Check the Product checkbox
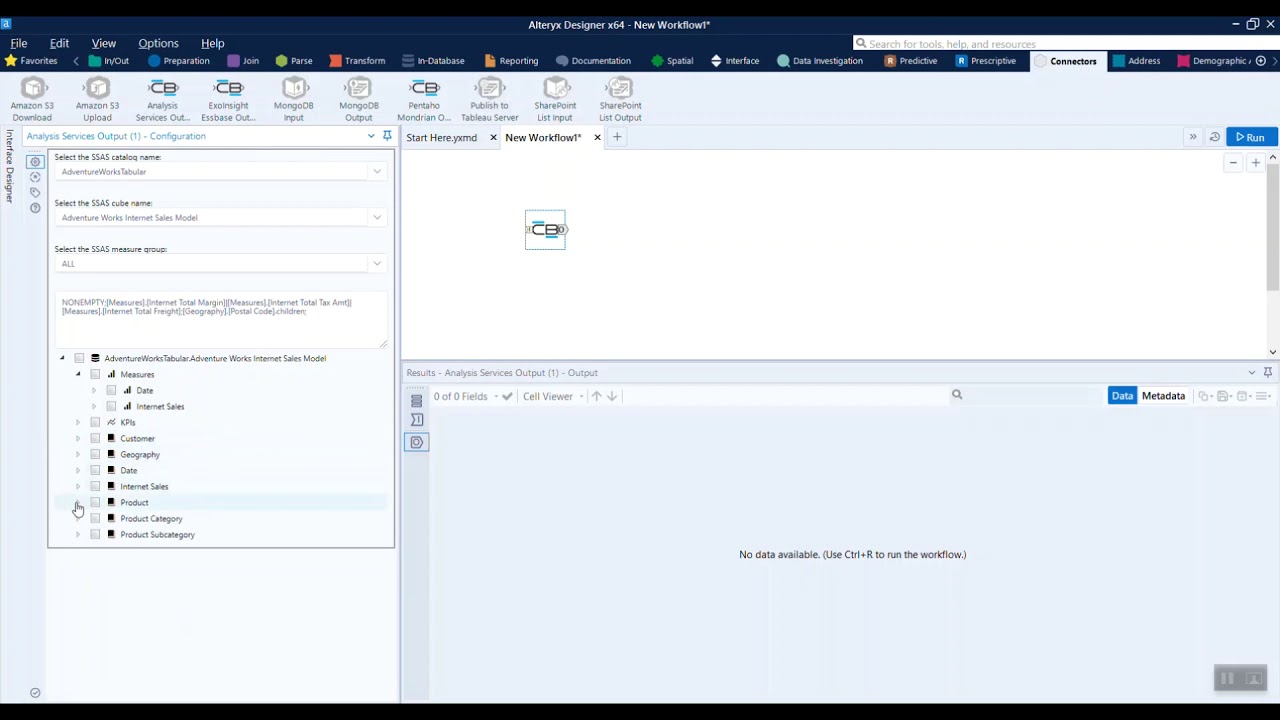The height and width of the screenshot is (720, 1280). [x=95, y=502]
